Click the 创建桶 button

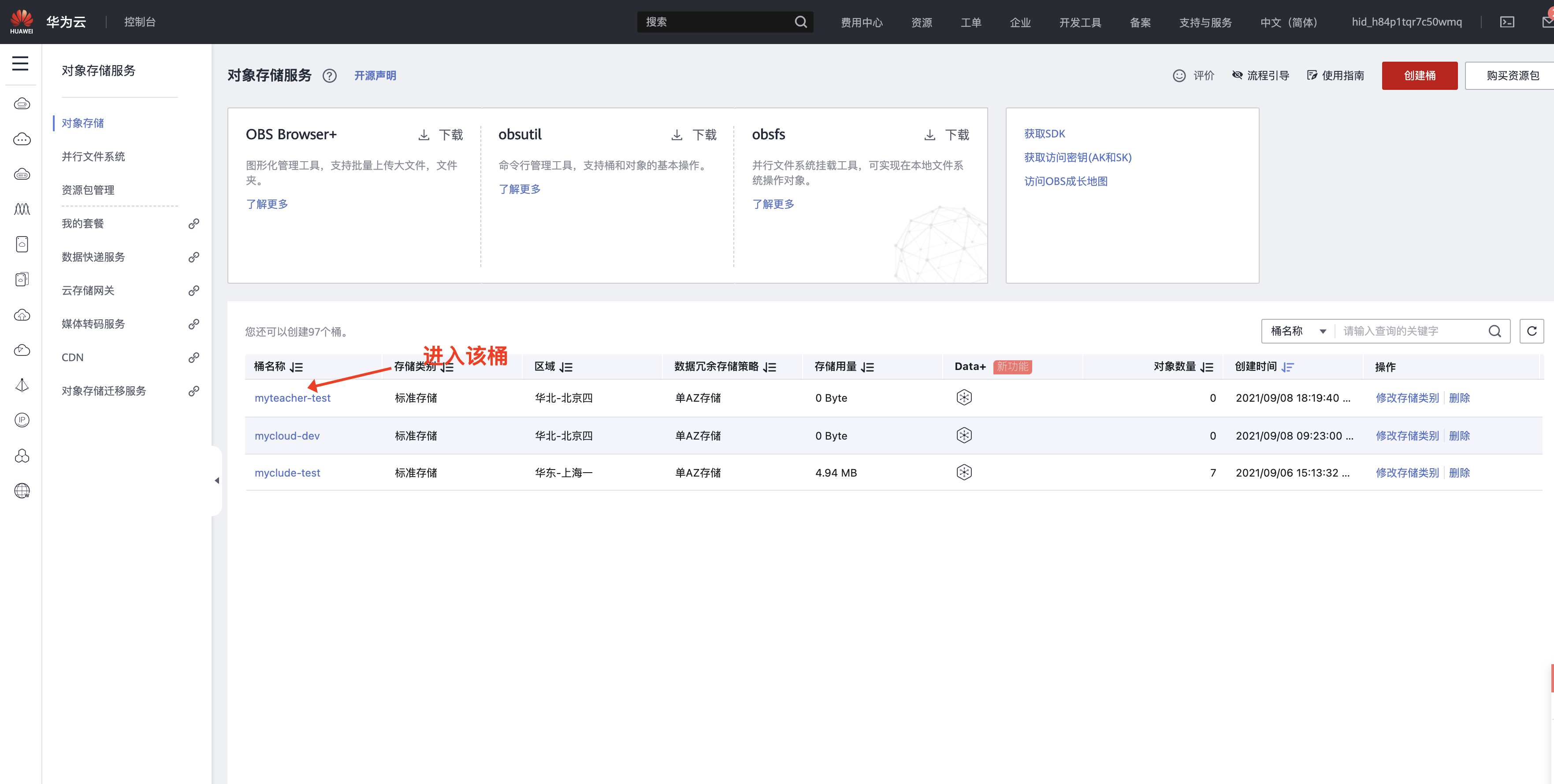click(1420, 75)
